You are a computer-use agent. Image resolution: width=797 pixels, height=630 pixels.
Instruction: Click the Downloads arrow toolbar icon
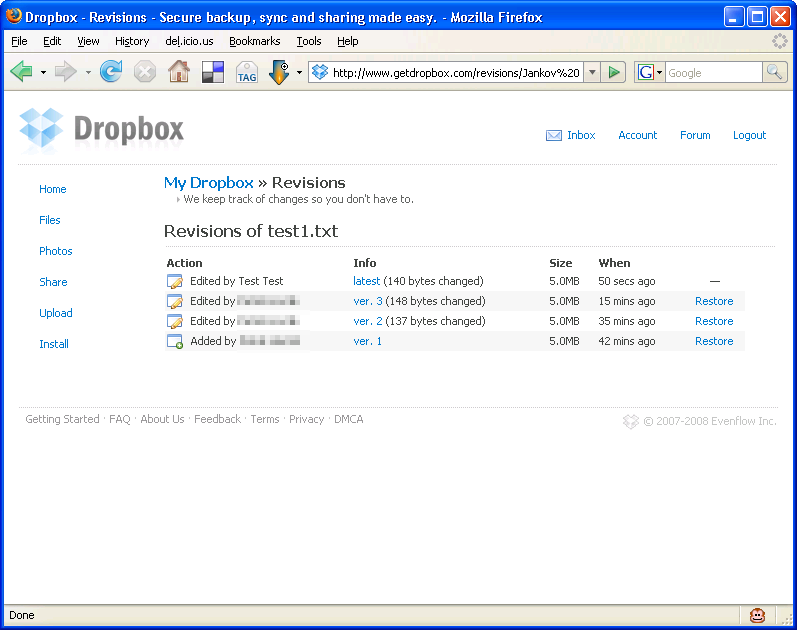point(279,72)
